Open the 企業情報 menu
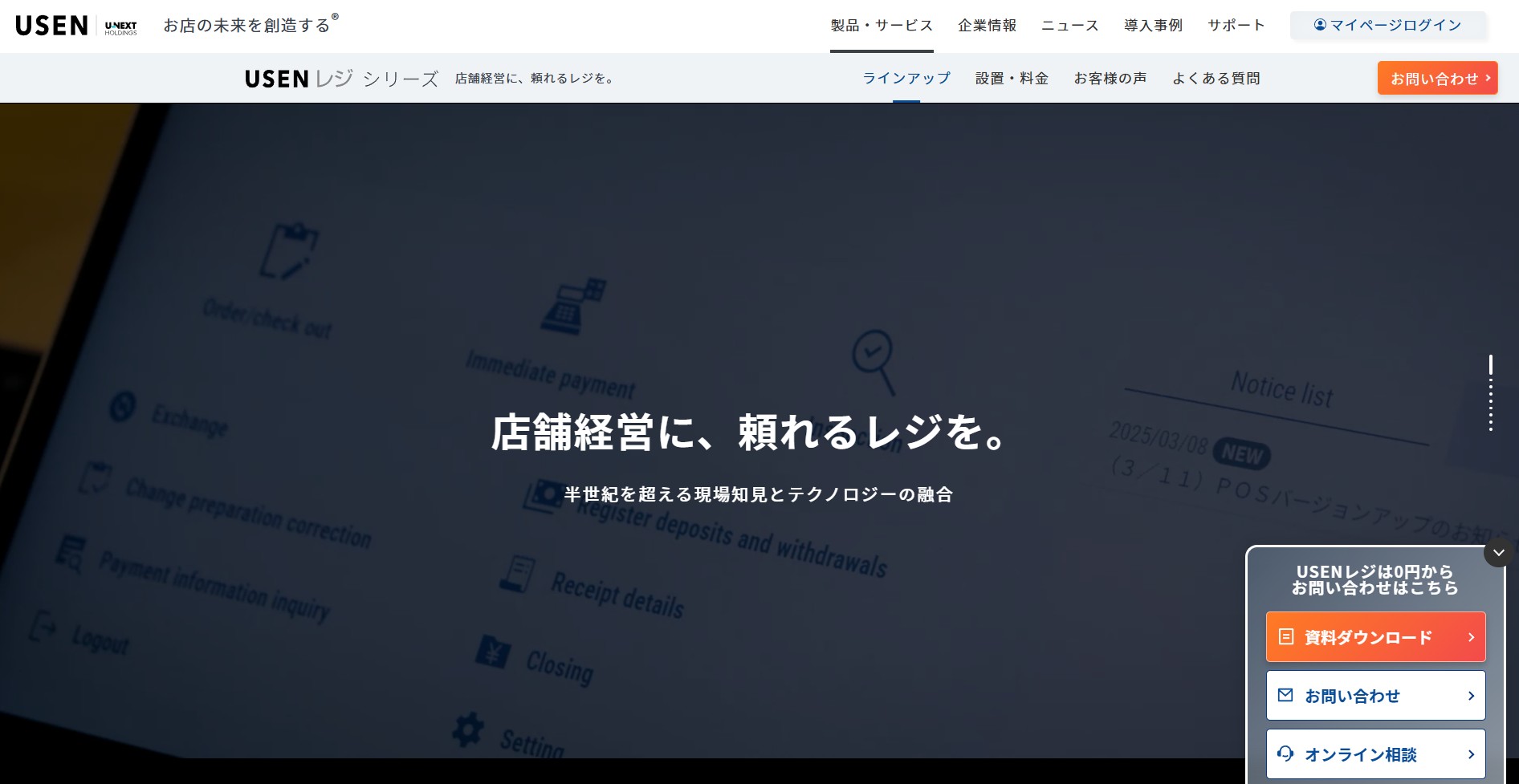Viewport: 1519px width, 784px height. click(987, 26)
